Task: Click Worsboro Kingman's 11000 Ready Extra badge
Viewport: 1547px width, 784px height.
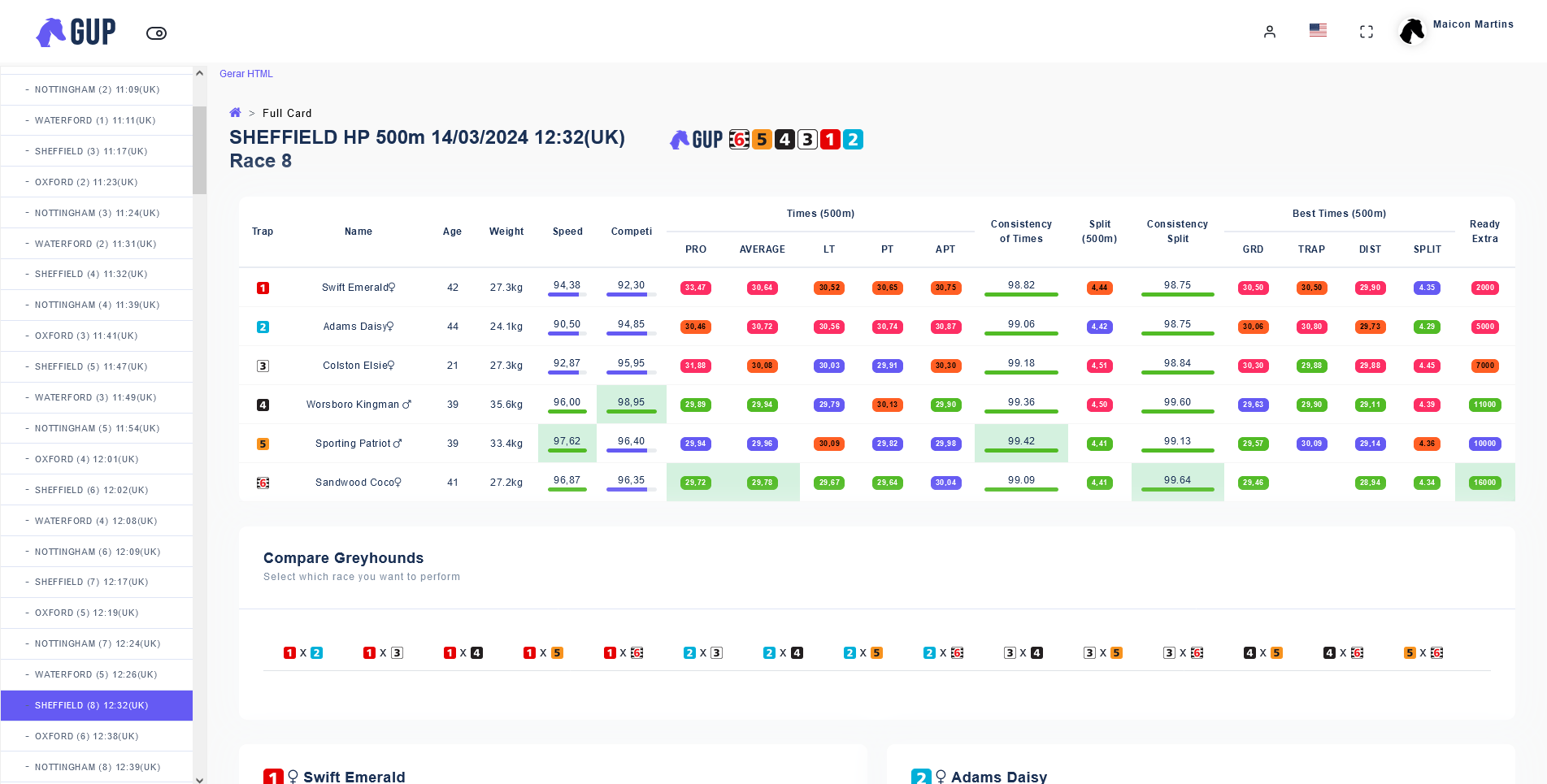Action: (x=1484, y=405)
